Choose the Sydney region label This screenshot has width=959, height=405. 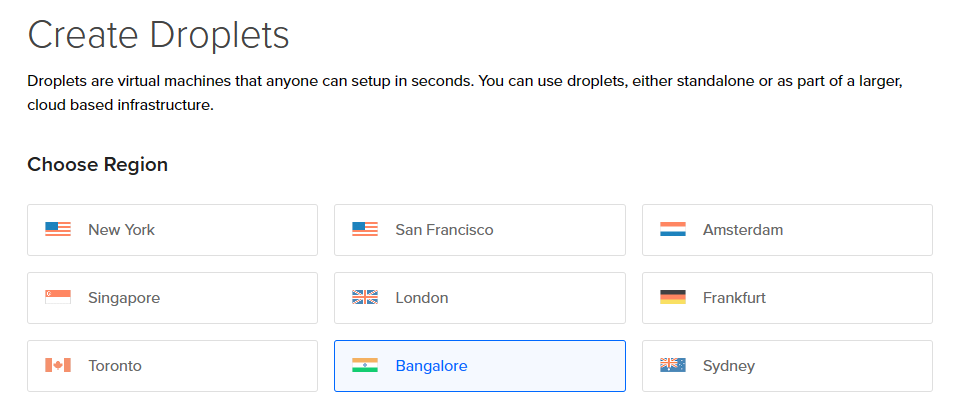click(729, 366)
